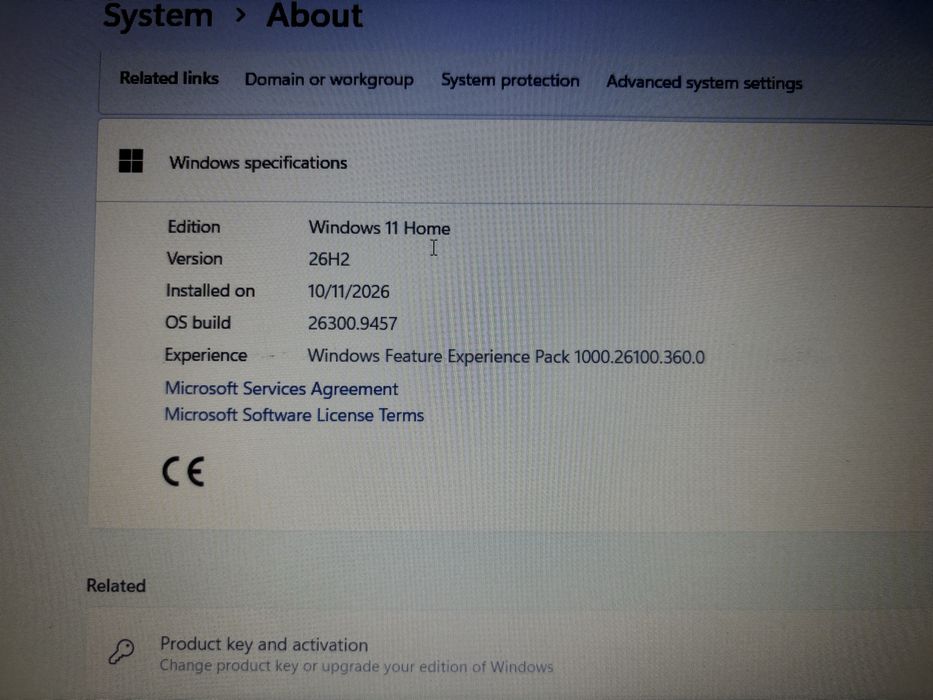Viewport: 933px width, 700px height.
Task: Open Advanced system settings
Action: click(x=705, y=82)
